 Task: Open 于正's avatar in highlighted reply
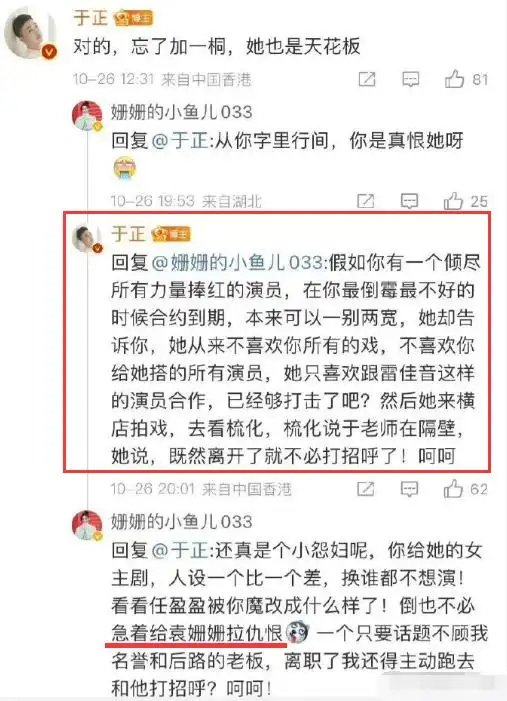point(88,239)
